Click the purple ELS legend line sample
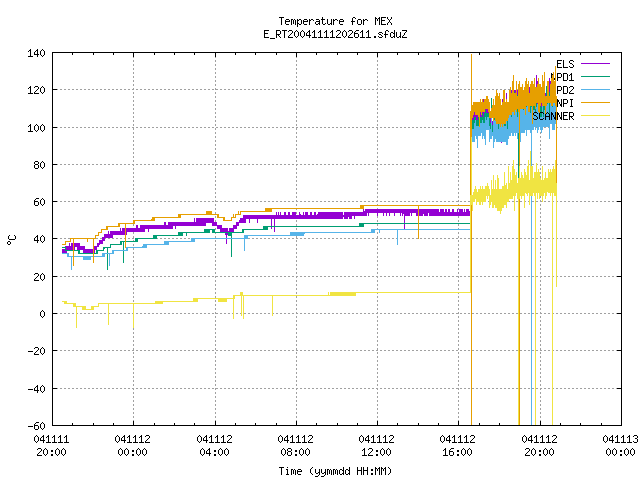 595,64
